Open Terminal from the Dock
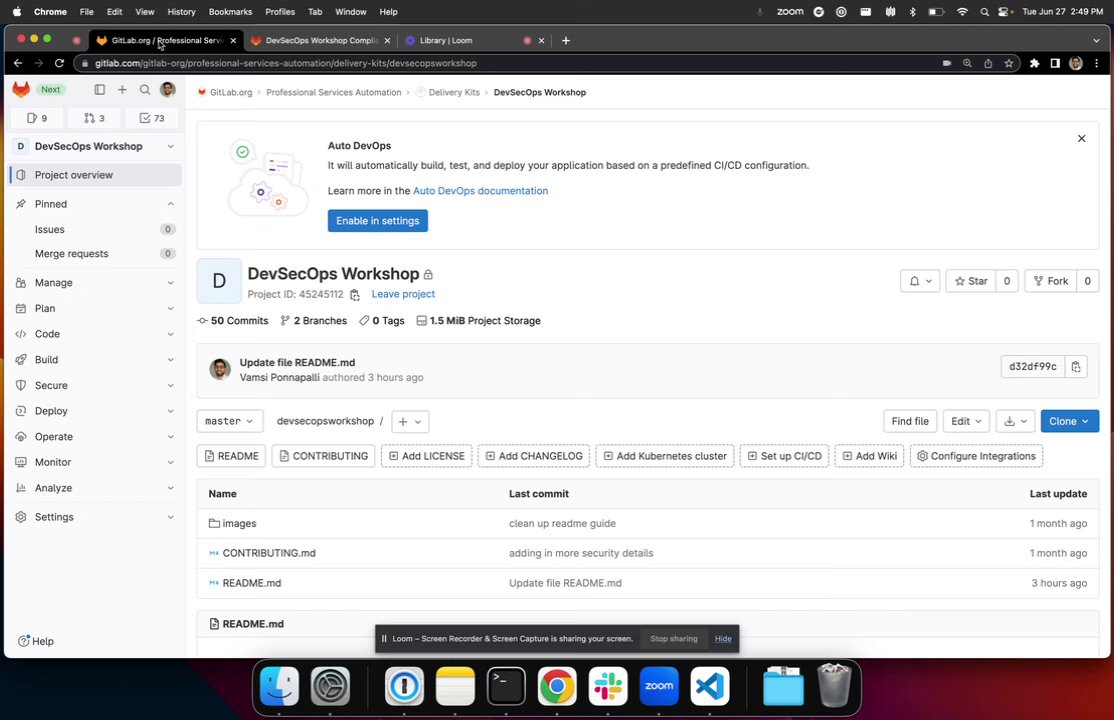The image size is (1114, 720). [506, 686]
